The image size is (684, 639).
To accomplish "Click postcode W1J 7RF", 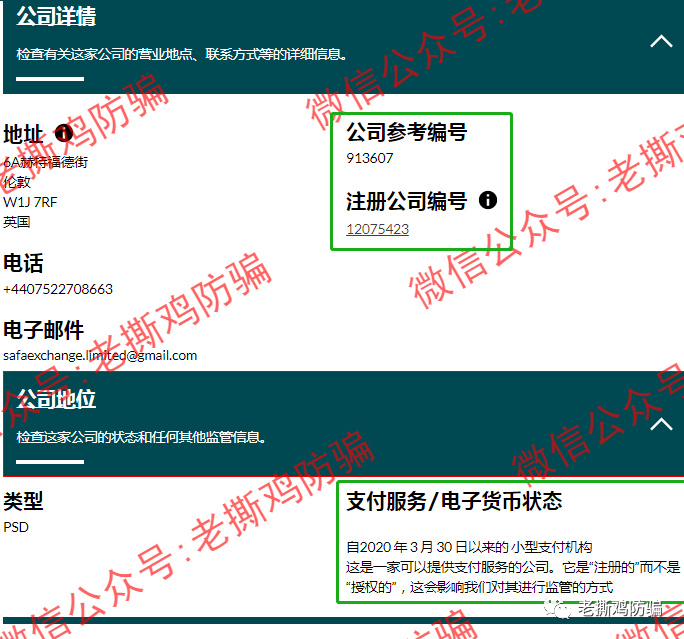I will tap(30, 202).
